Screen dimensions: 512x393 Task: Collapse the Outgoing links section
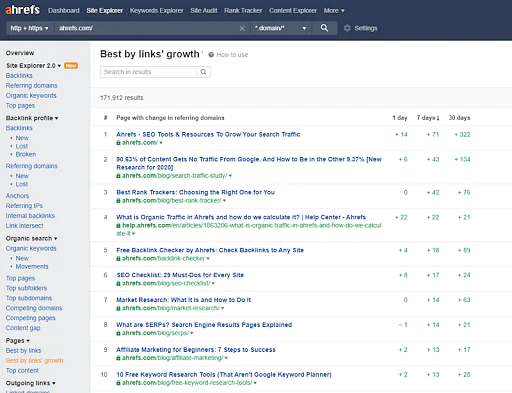pyautogui.click(x=30, y=383)
